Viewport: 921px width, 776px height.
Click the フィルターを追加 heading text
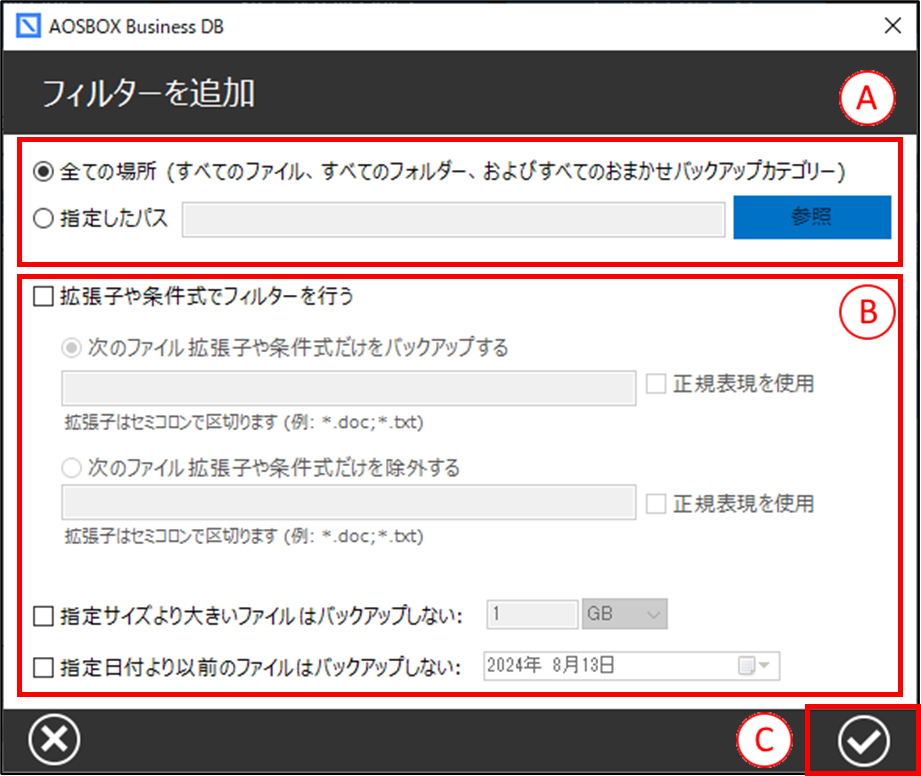149,93
